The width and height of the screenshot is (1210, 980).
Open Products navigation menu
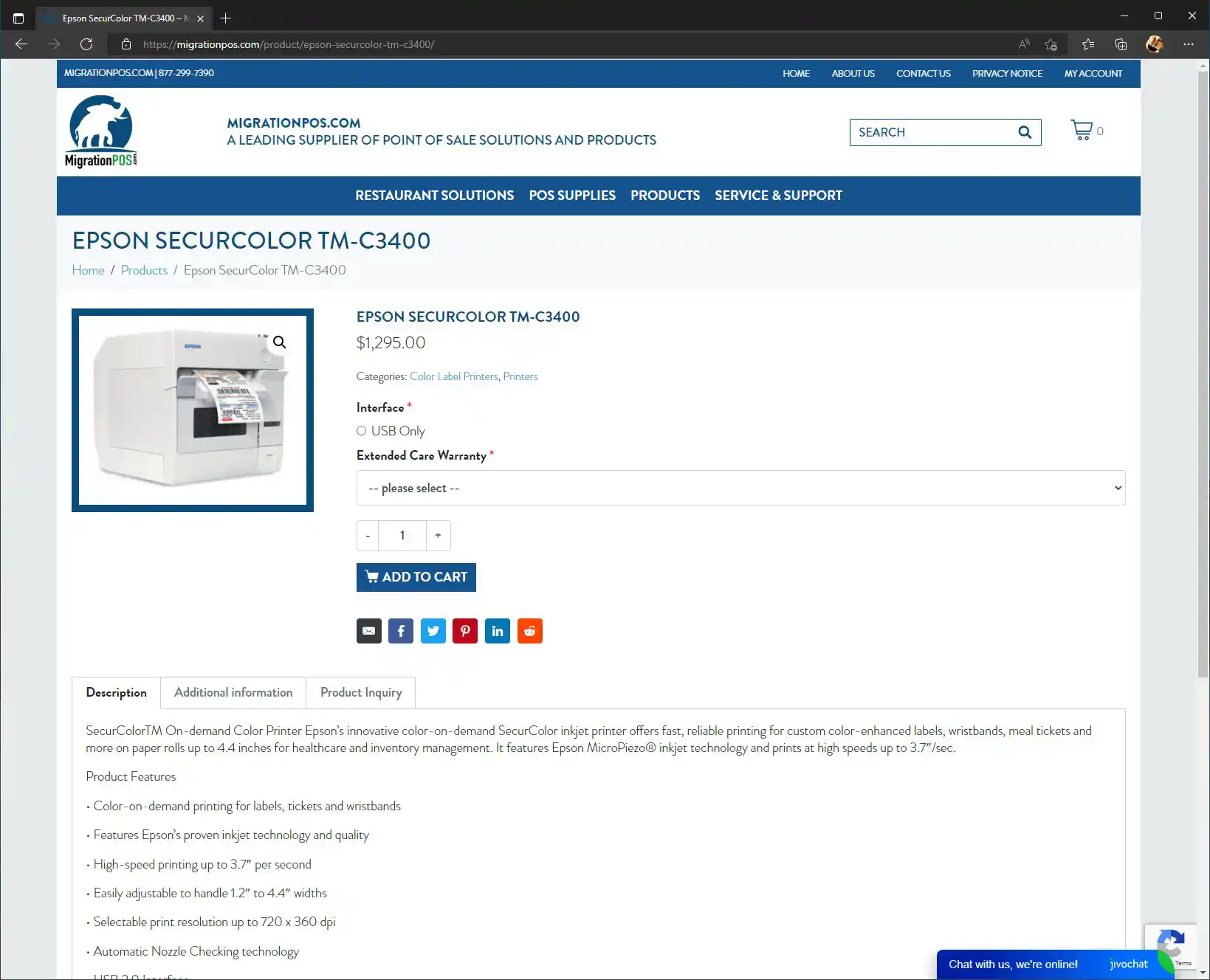pyautogui.click(x=665, y=196)
